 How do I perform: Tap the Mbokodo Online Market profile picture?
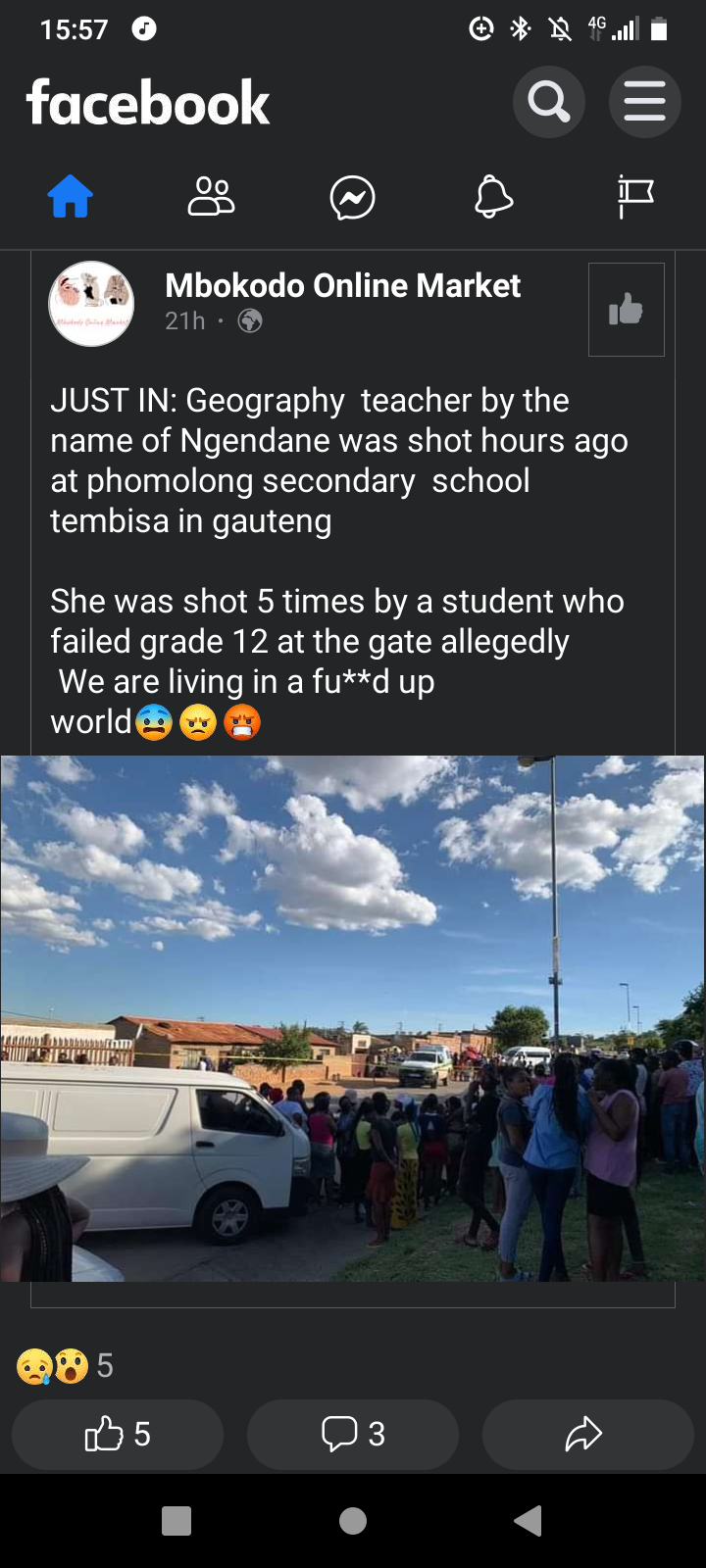point(91,304)
